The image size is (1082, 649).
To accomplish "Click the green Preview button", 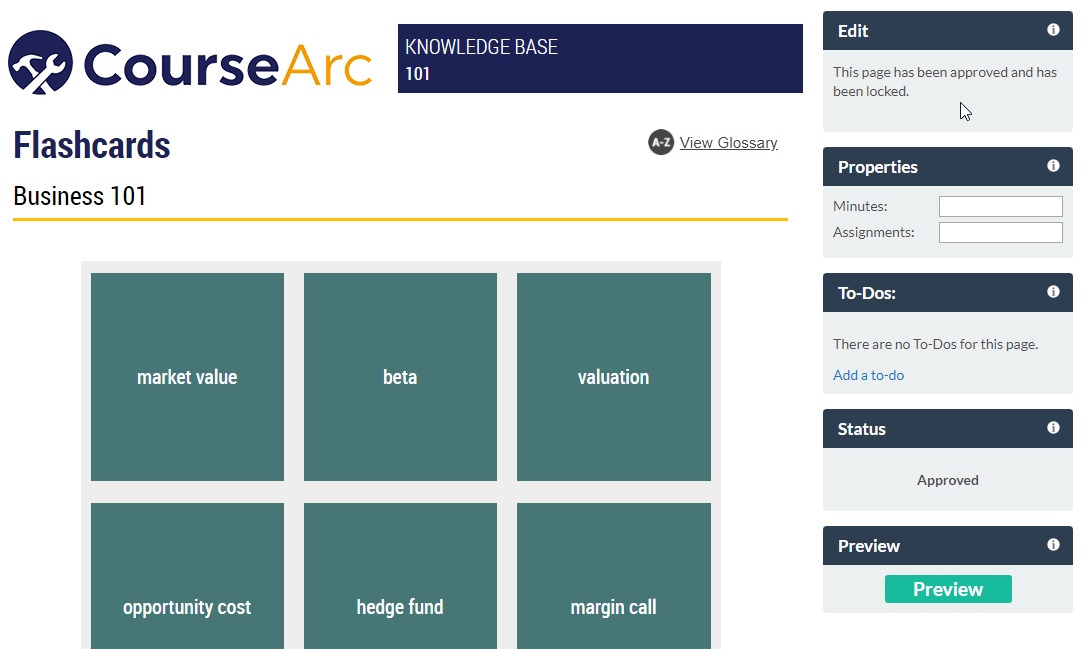I will click(x=948, y=589).
